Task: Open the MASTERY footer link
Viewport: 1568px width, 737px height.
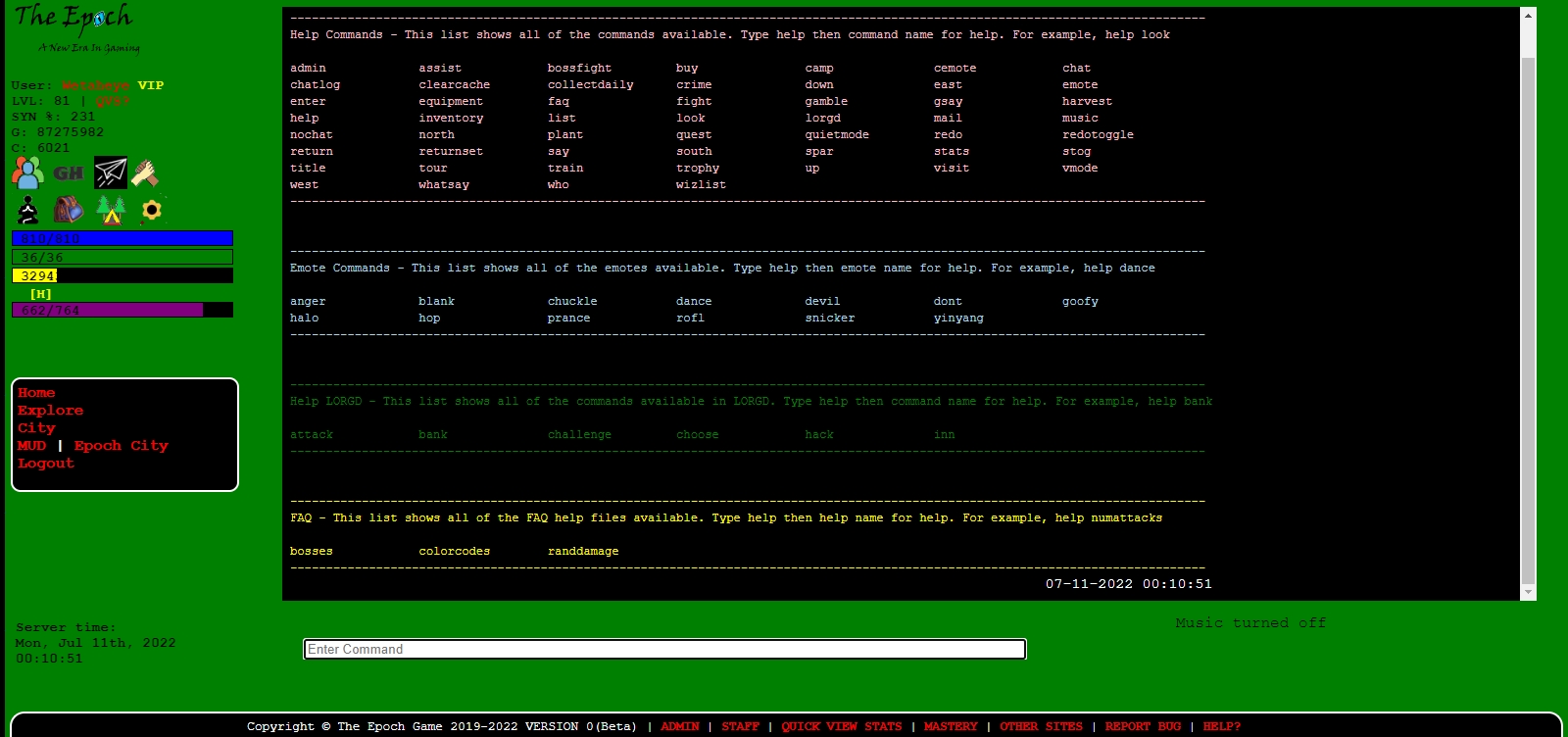Action: [x=951, y=726]
